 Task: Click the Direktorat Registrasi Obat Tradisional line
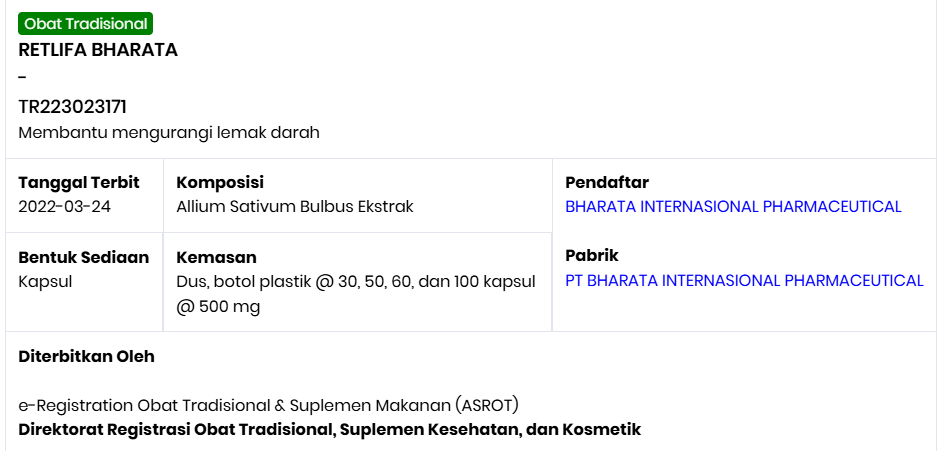pyautogui.click(x=329, y=429)
